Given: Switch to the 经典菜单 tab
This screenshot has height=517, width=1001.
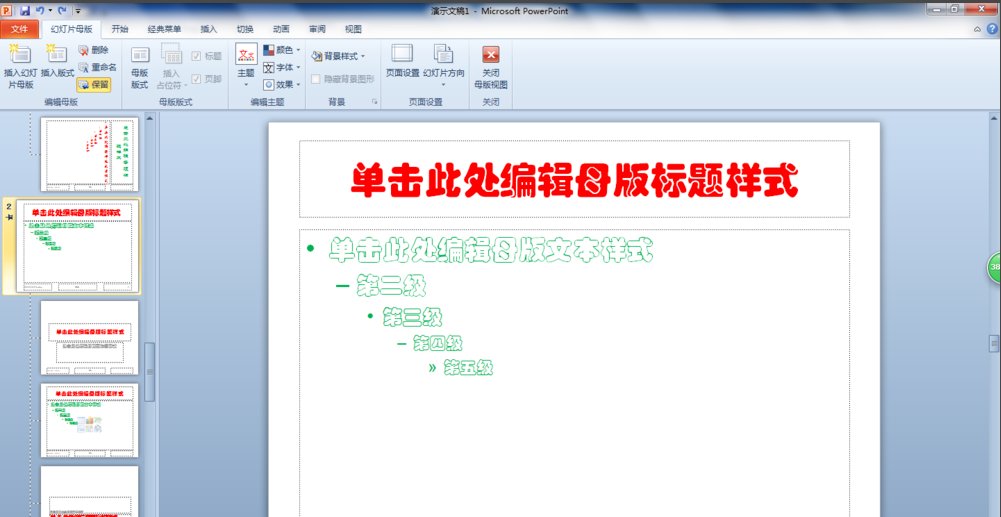Looking at the screenshot, I should click(164, 29).
